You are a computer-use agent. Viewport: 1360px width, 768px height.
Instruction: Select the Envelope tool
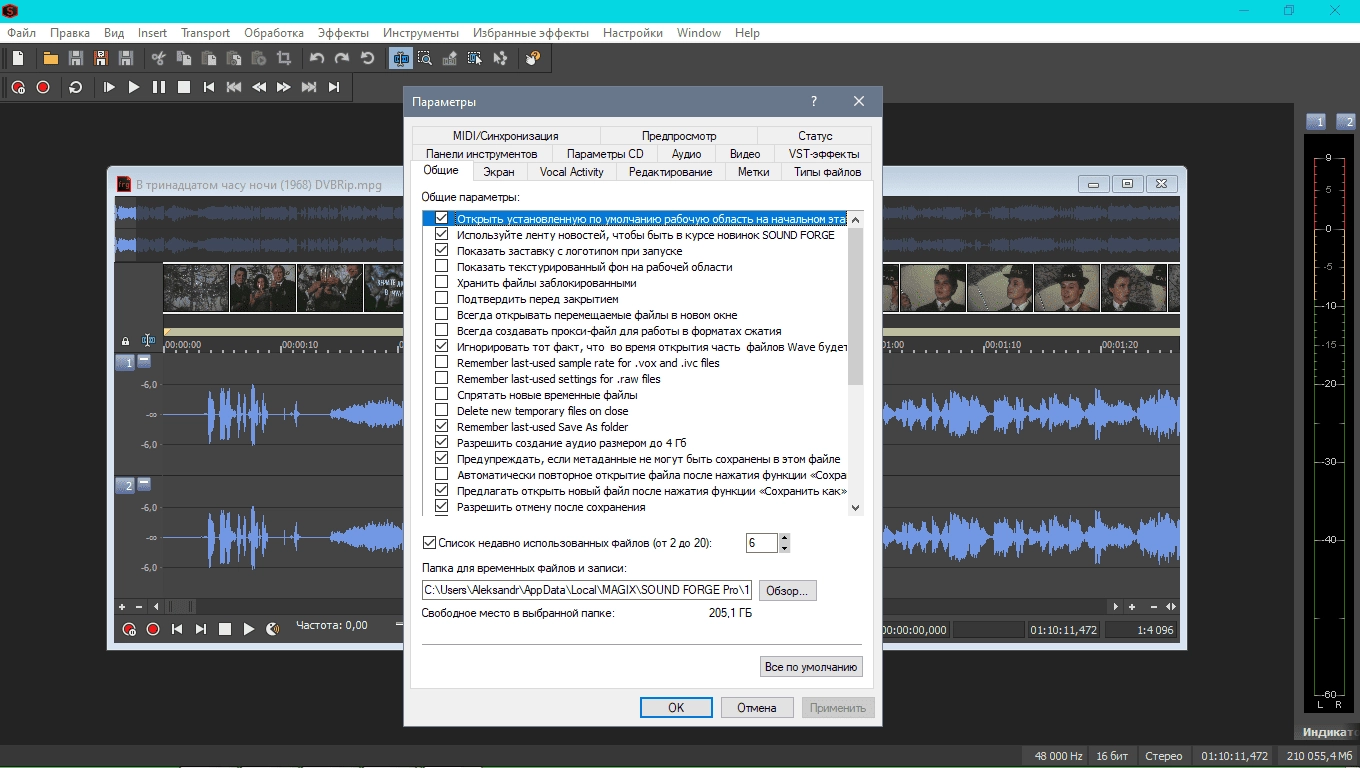(x=500, y=58)
